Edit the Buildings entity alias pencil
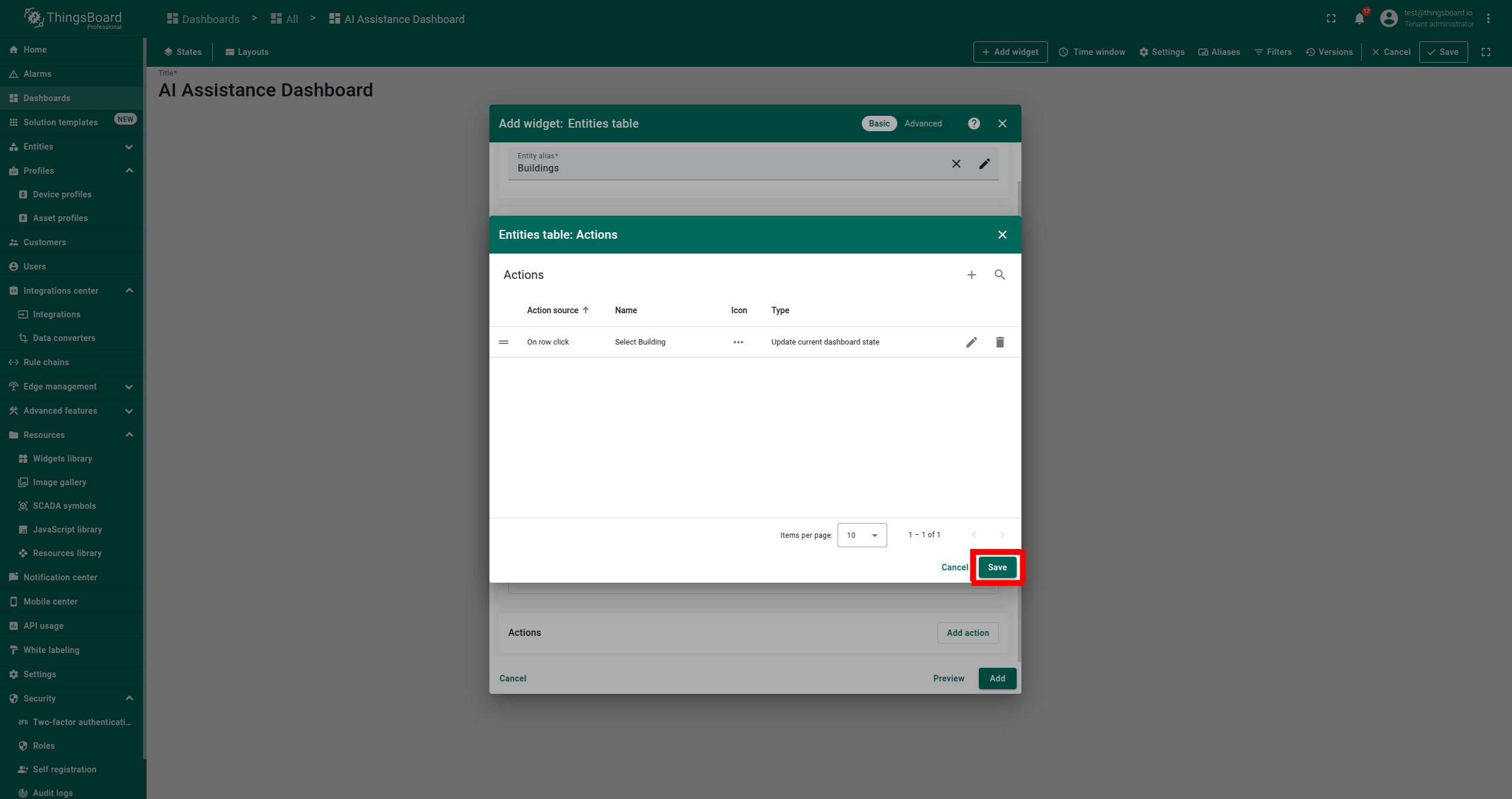Screen dimensions: 1512x799 click(984, 164)
